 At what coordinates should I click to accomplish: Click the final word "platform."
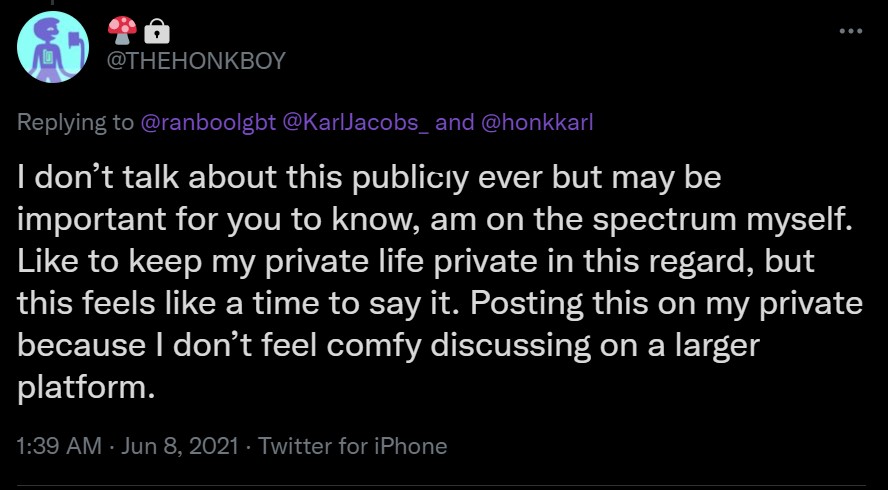coord(87,387)
